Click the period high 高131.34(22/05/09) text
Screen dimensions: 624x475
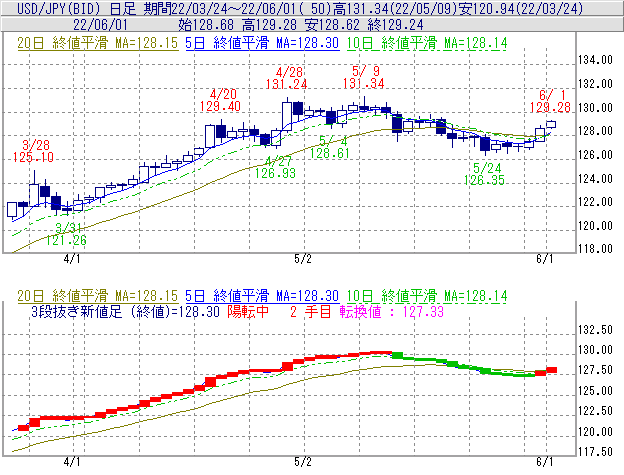point(398,8)
